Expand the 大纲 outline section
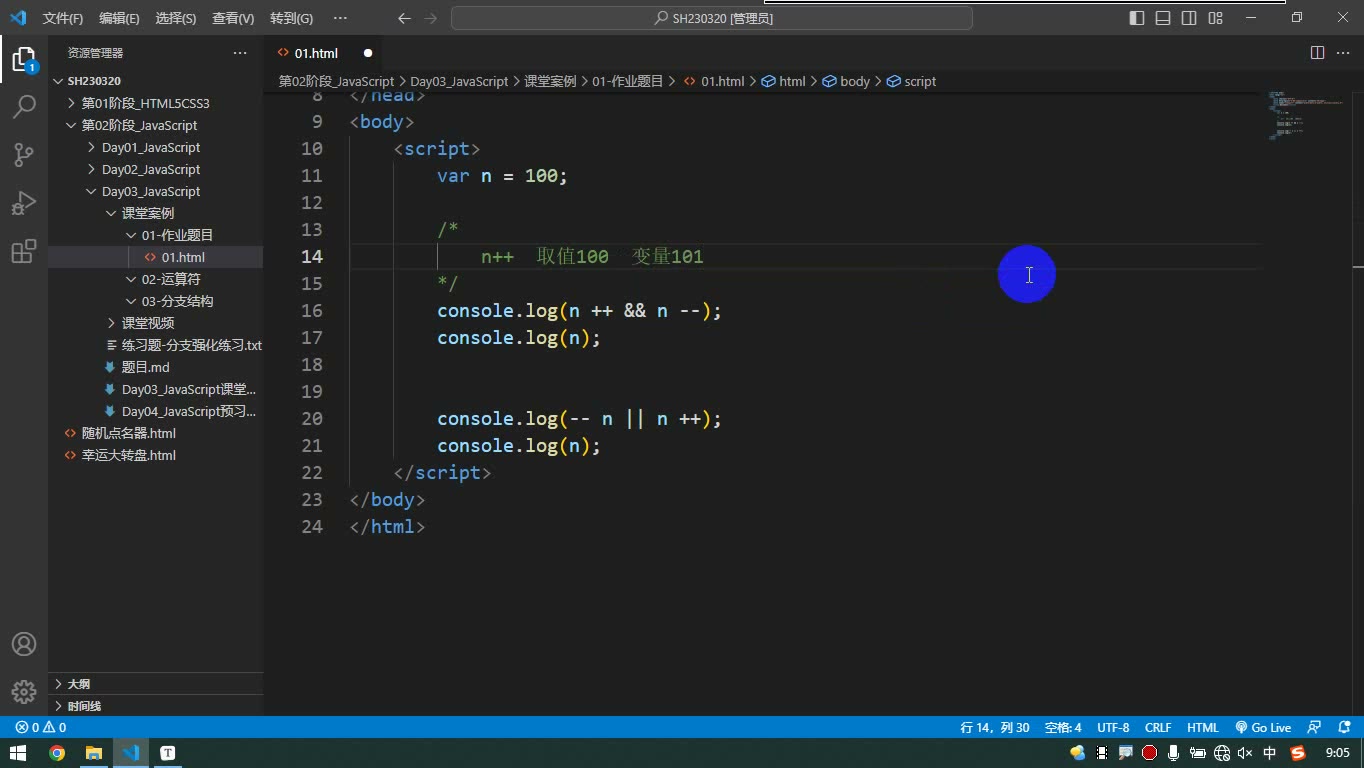Screen dimensions: 1364x768 click(156, 684)
